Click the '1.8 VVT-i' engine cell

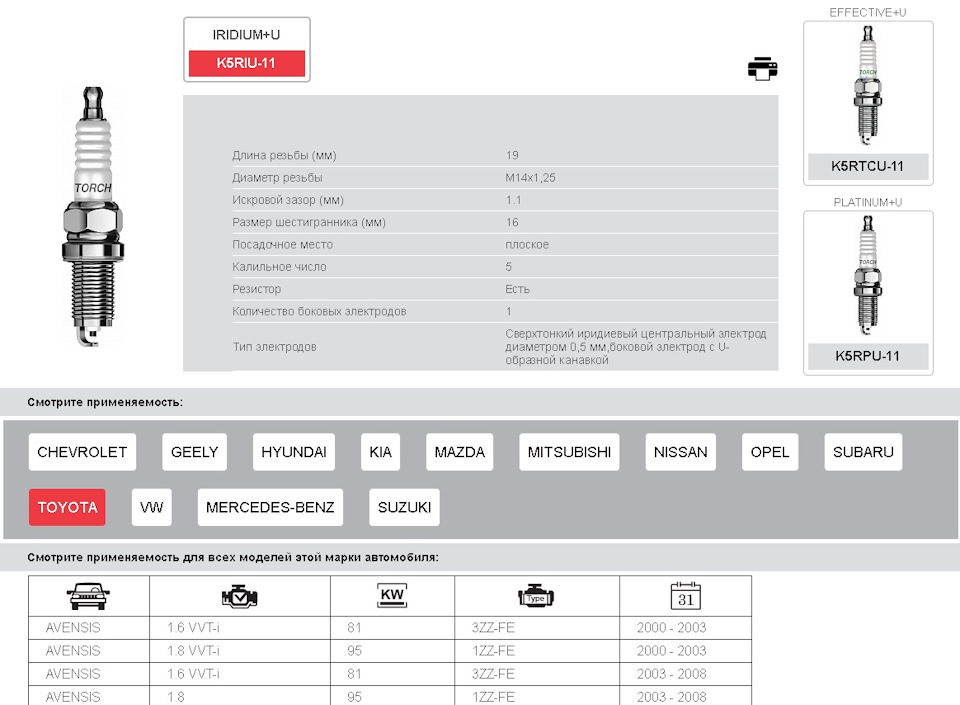(x=193, y=651)
